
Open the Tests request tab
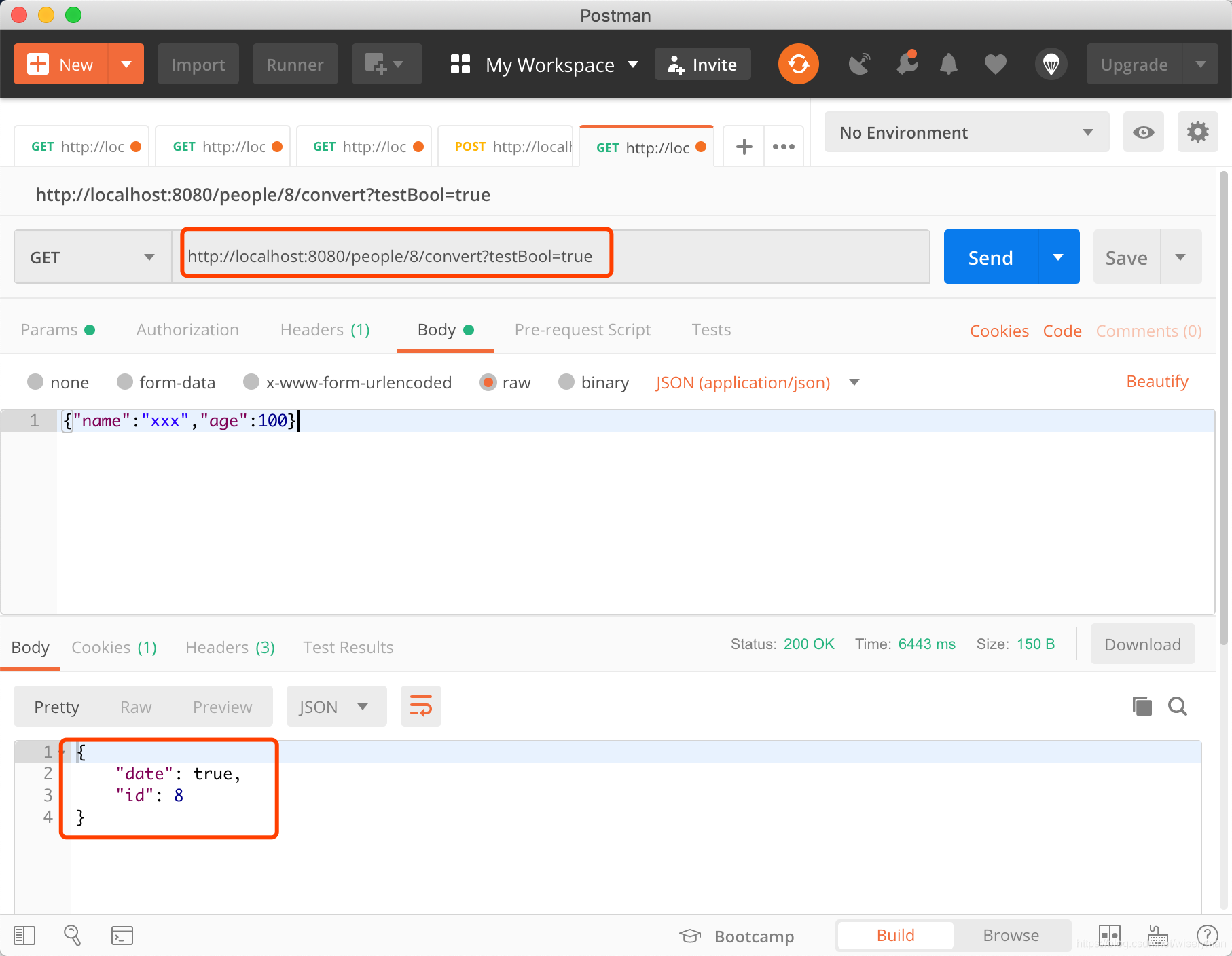(711, 330)
